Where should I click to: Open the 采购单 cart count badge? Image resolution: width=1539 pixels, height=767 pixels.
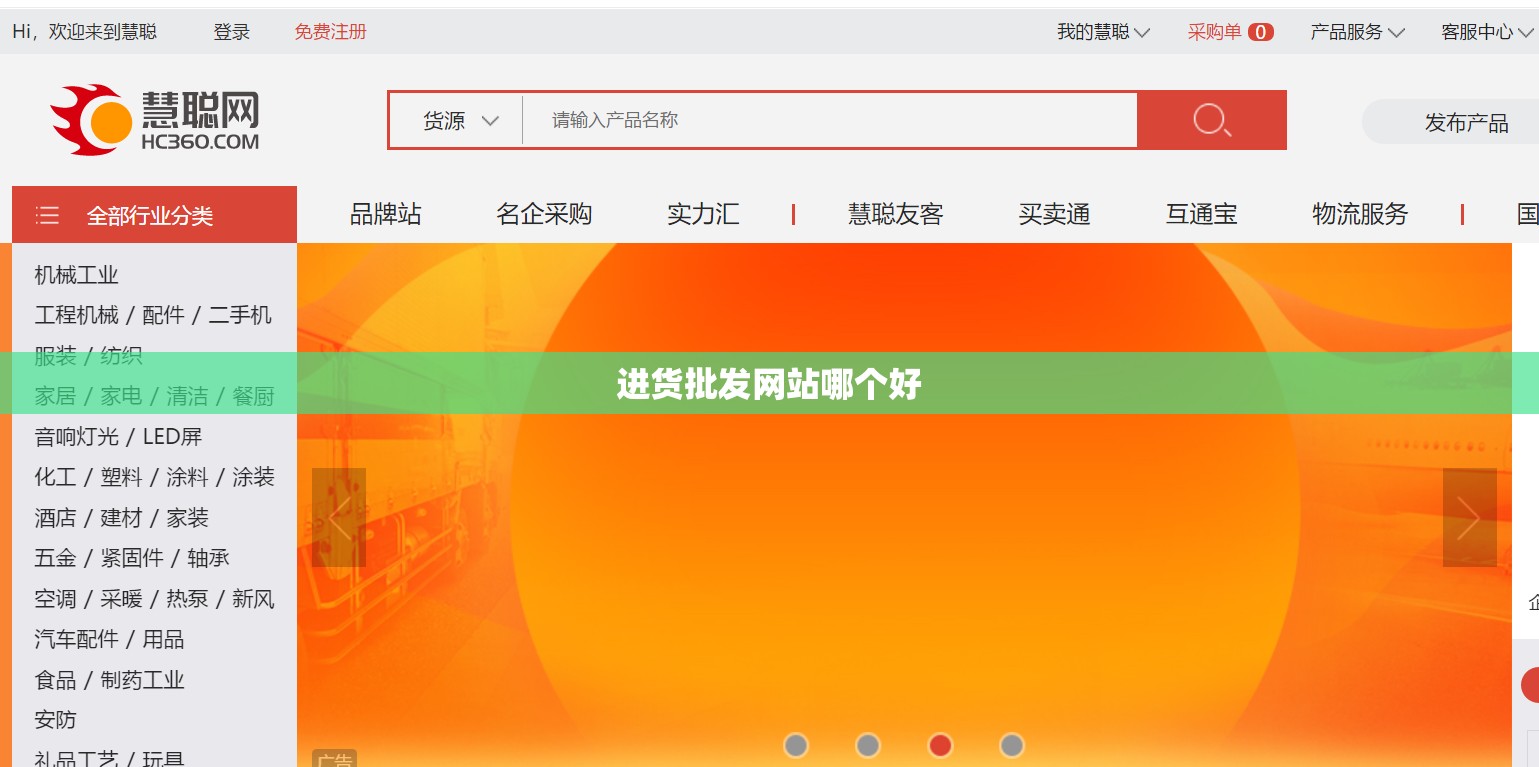(x=1261, y=32)
